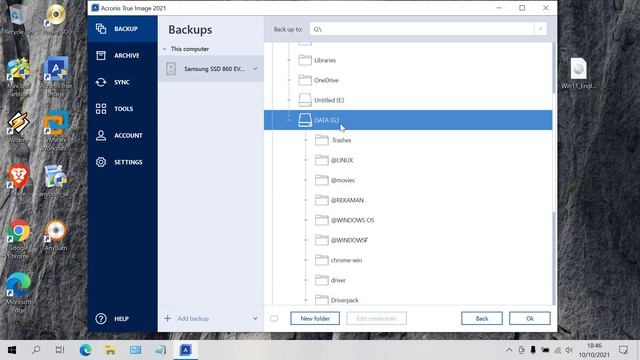
Task: Select the @REKAMAN folder
Action: click(347, 200)
